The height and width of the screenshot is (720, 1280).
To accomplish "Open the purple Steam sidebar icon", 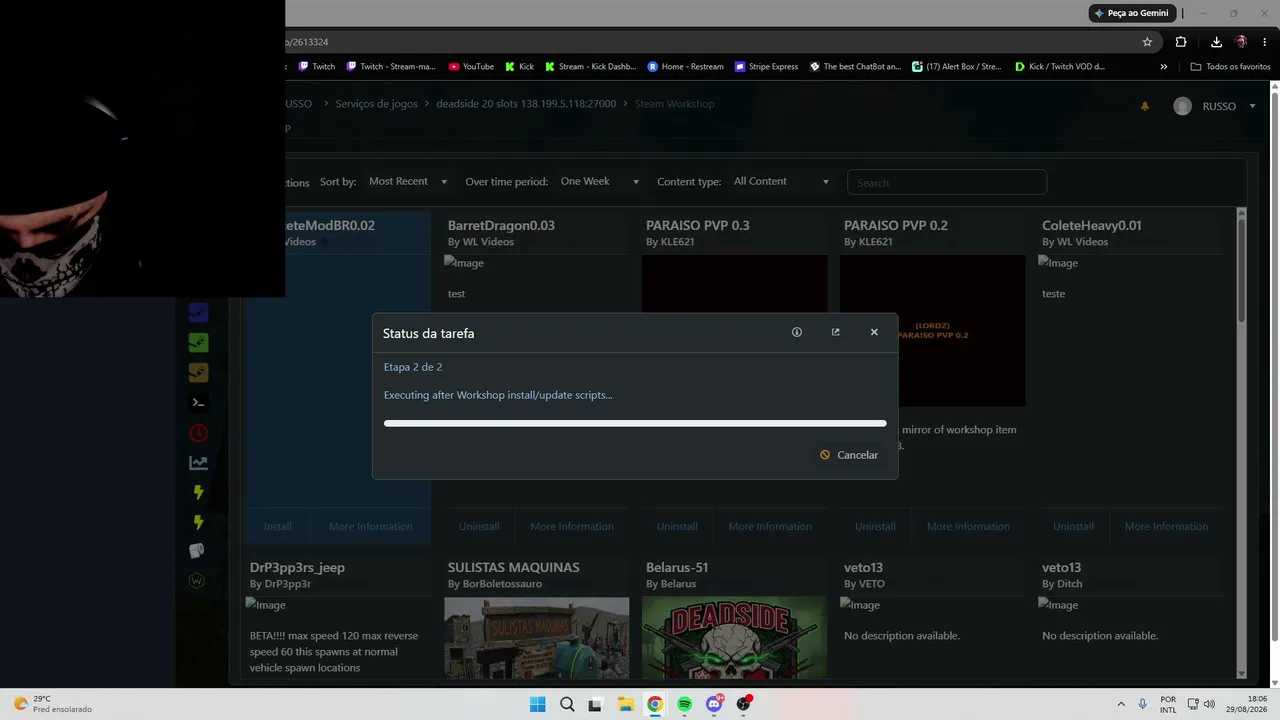I will tap(198, 313).
